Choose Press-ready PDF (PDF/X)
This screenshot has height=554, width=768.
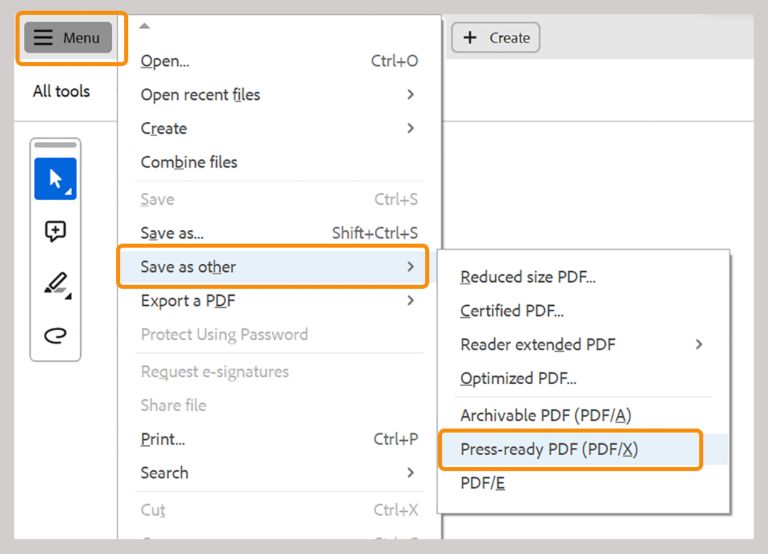point(549,449)
